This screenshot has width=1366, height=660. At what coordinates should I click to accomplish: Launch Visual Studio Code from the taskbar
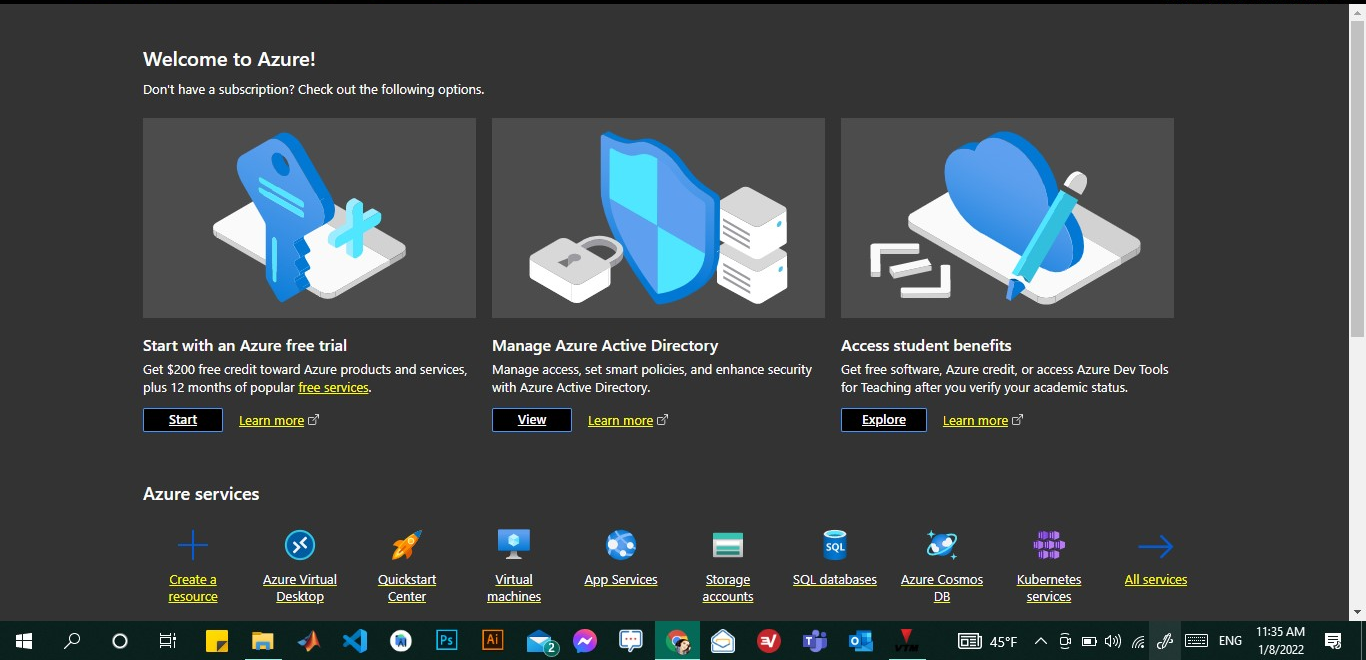coord(354,641)
